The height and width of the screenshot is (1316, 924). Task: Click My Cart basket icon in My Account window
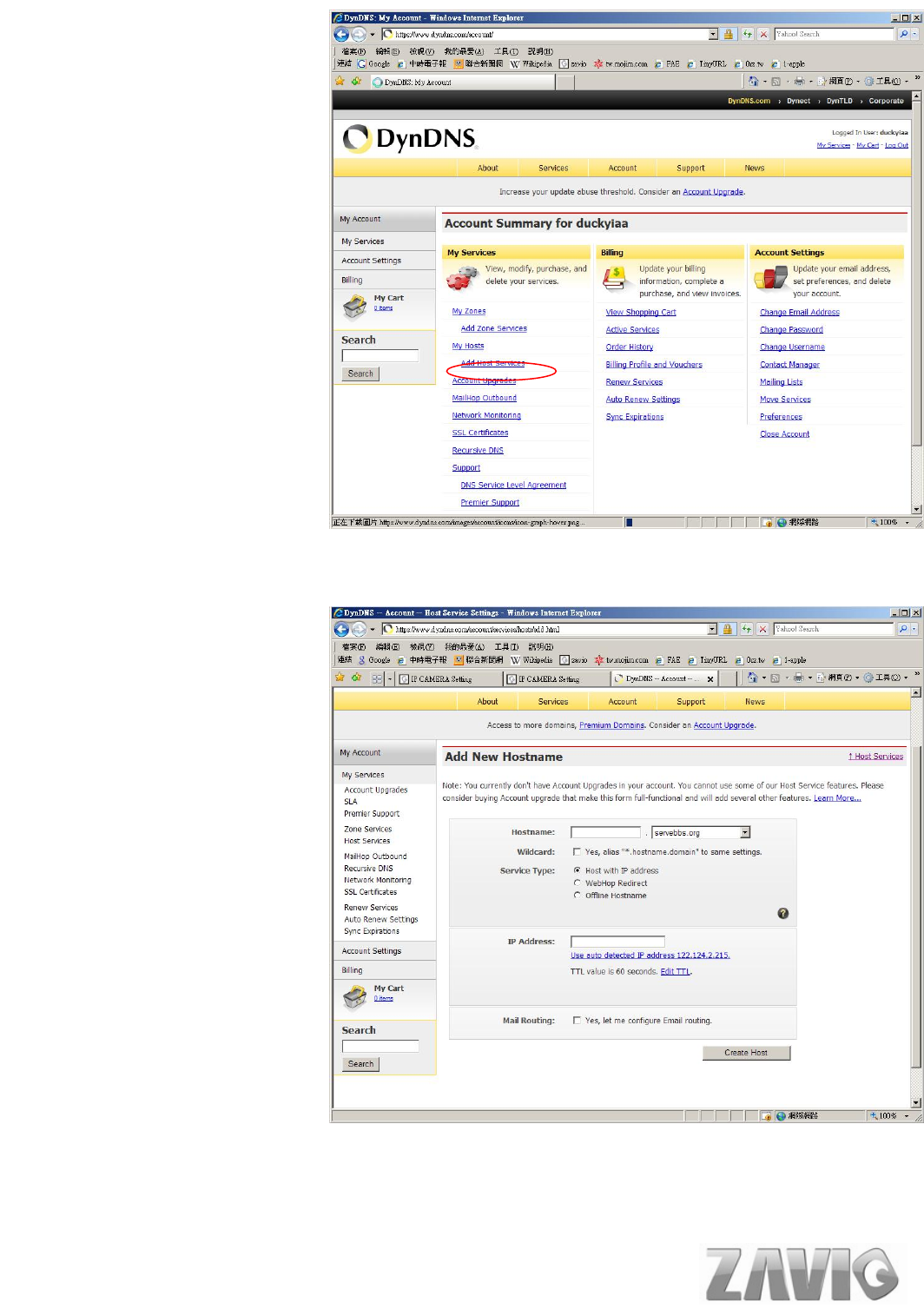(x=354, y=306)
